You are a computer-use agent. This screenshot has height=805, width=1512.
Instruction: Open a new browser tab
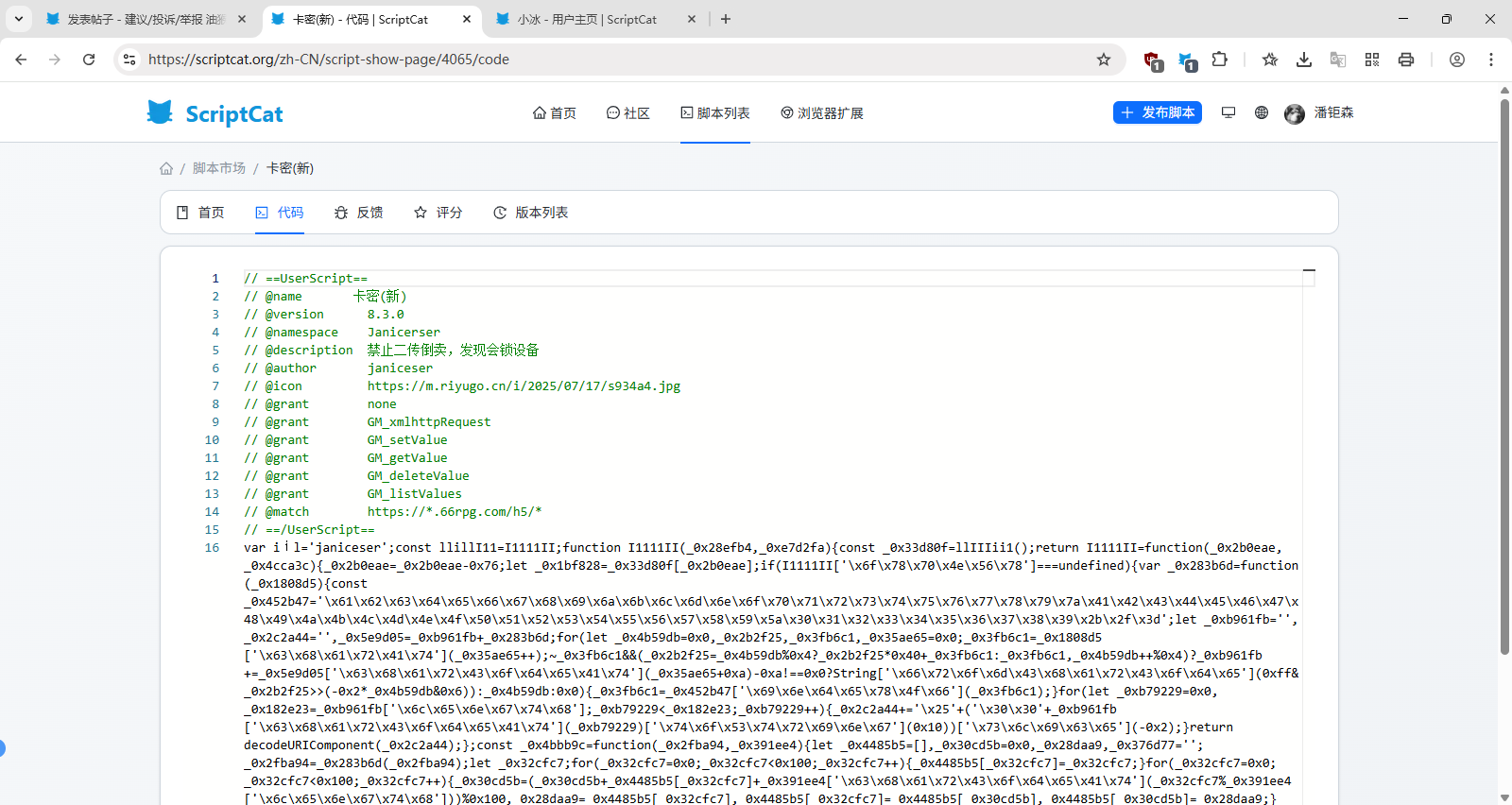click(726, 19)
